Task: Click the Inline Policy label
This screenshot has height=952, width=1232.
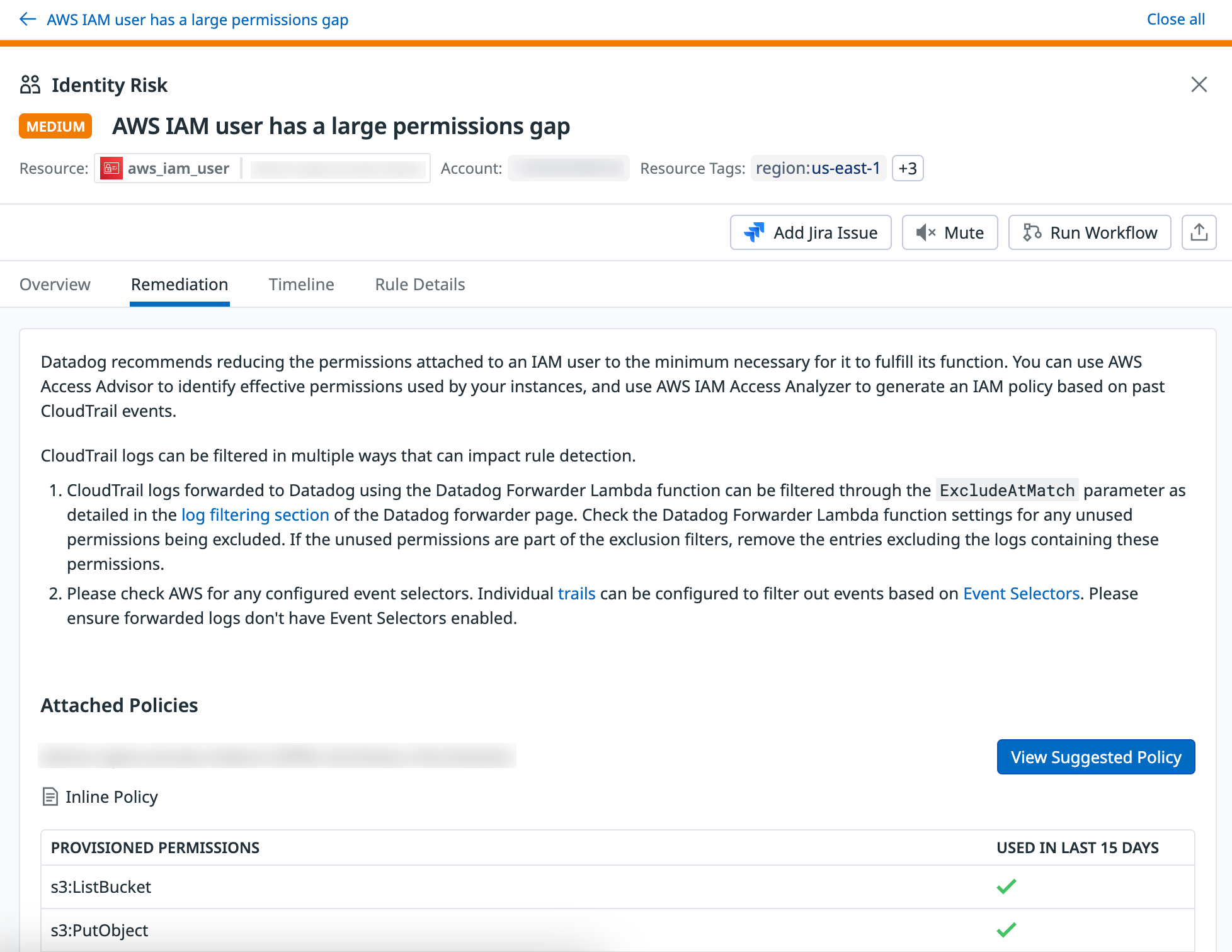Action: pos(111,797)
